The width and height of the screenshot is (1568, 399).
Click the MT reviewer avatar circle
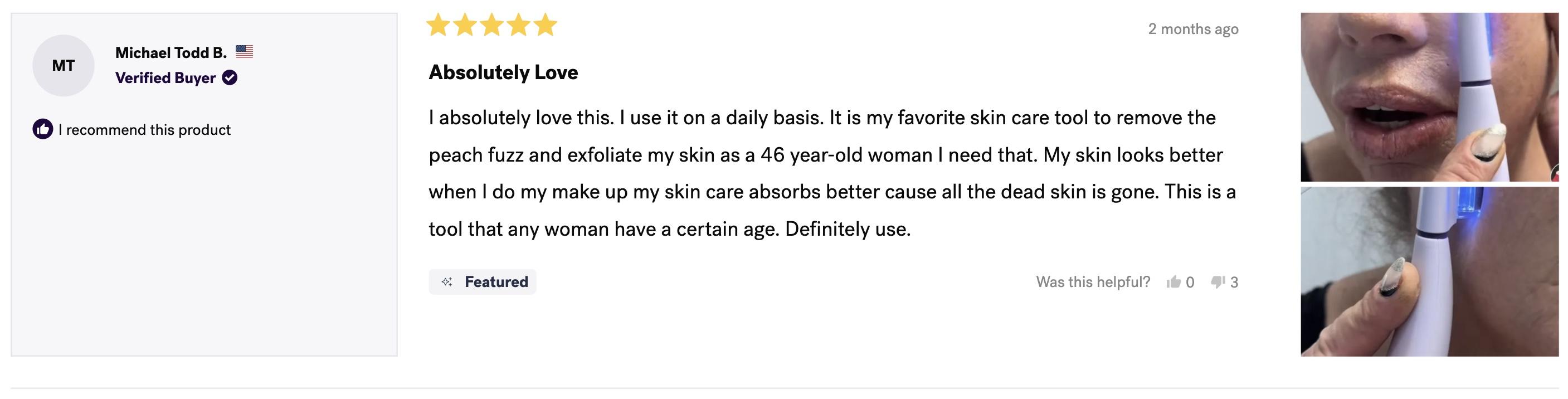pyautogui.click(x=64, y=66)
